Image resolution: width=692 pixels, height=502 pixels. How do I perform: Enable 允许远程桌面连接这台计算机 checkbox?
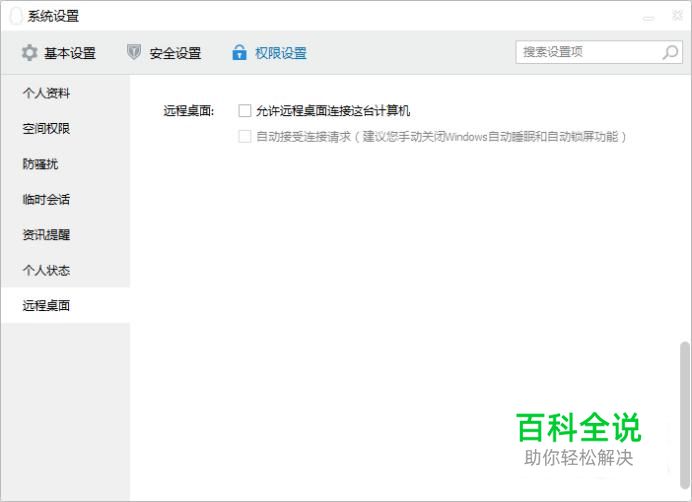click(244, 110)
